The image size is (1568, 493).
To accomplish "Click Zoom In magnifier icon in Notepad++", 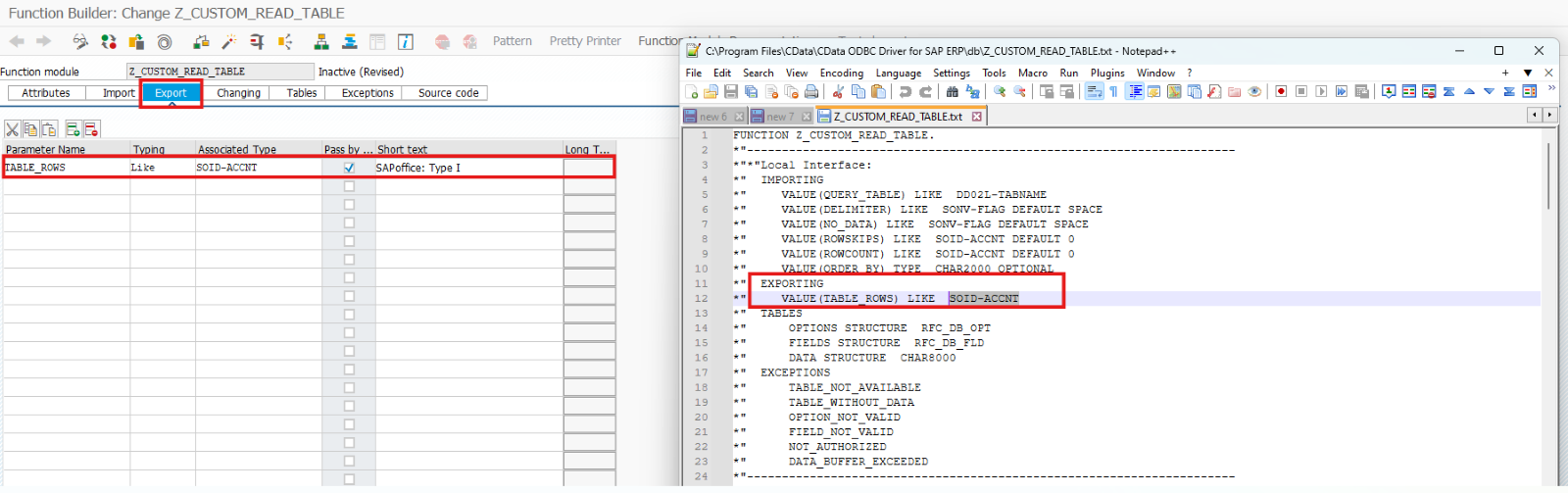I will (x=1000, y=91).
